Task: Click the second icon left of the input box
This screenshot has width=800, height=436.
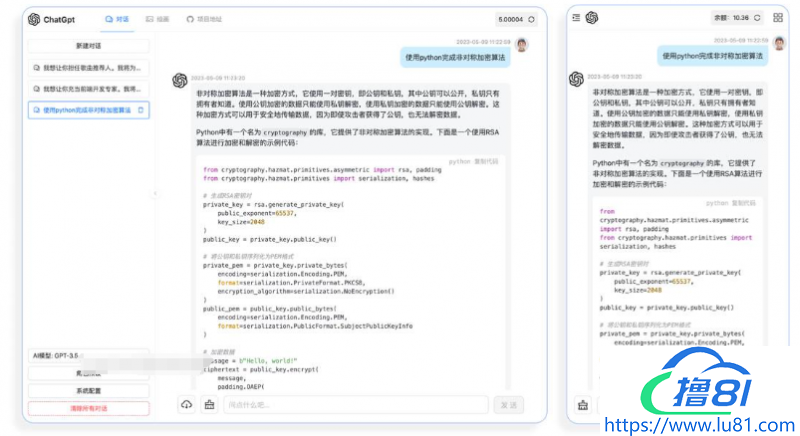Action: coord(209,404)
